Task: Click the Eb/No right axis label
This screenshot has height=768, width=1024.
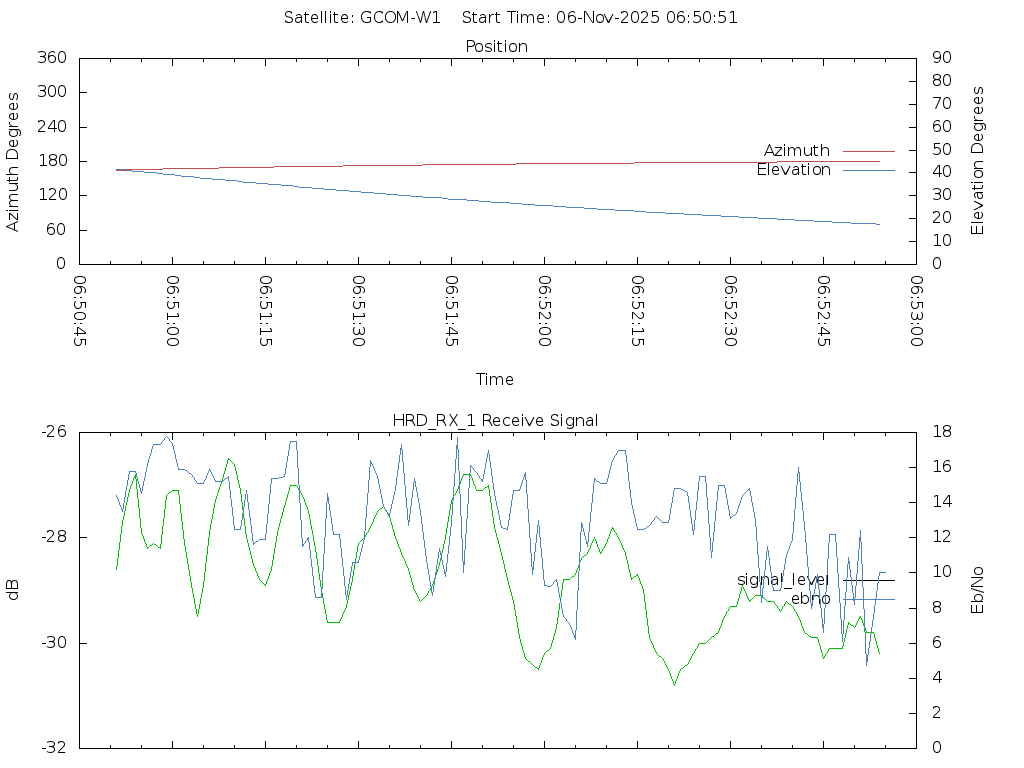Action: coord(978,590)
